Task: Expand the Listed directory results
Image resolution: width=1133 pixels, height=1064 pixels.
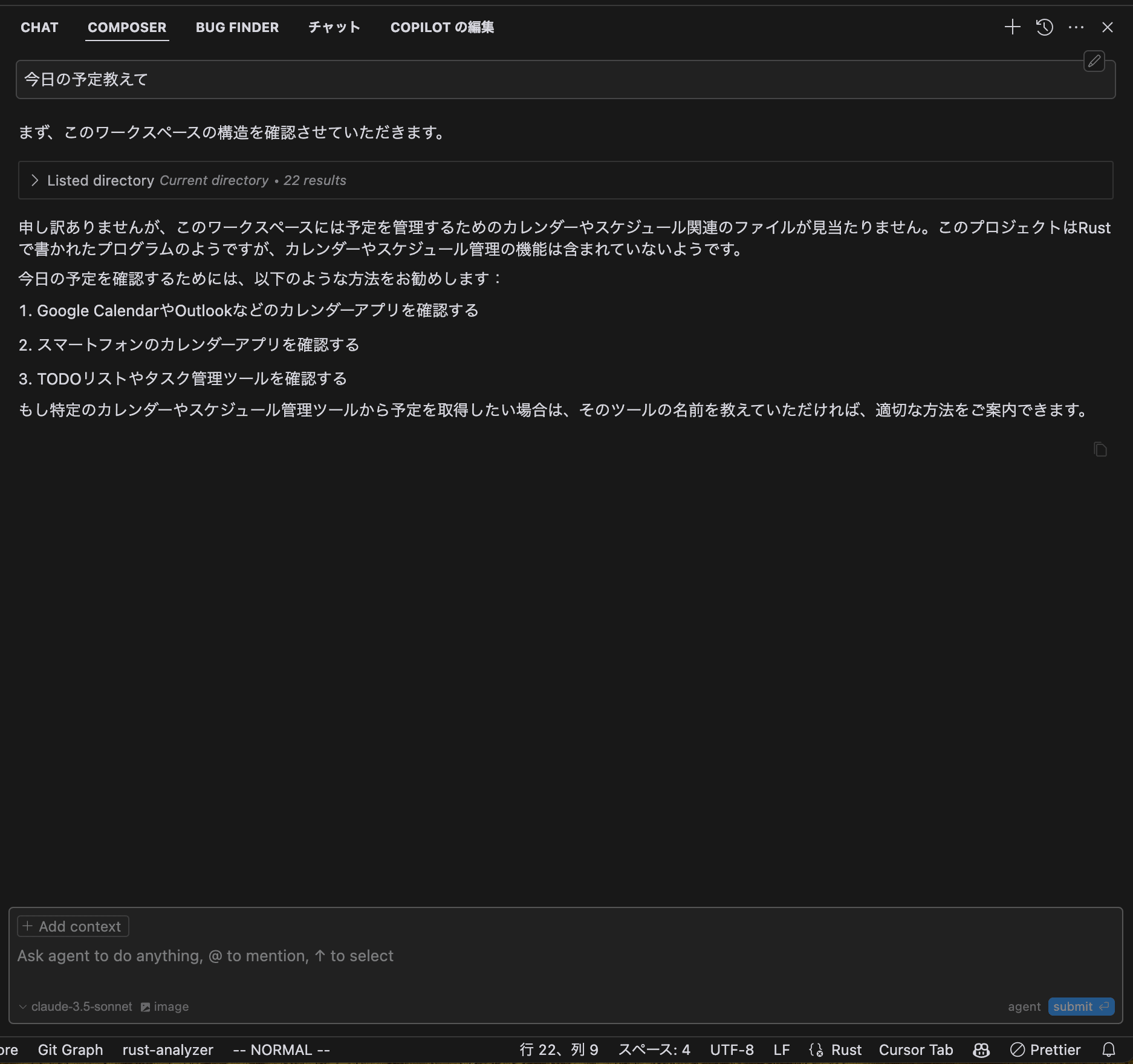Action: pos(565,180)
